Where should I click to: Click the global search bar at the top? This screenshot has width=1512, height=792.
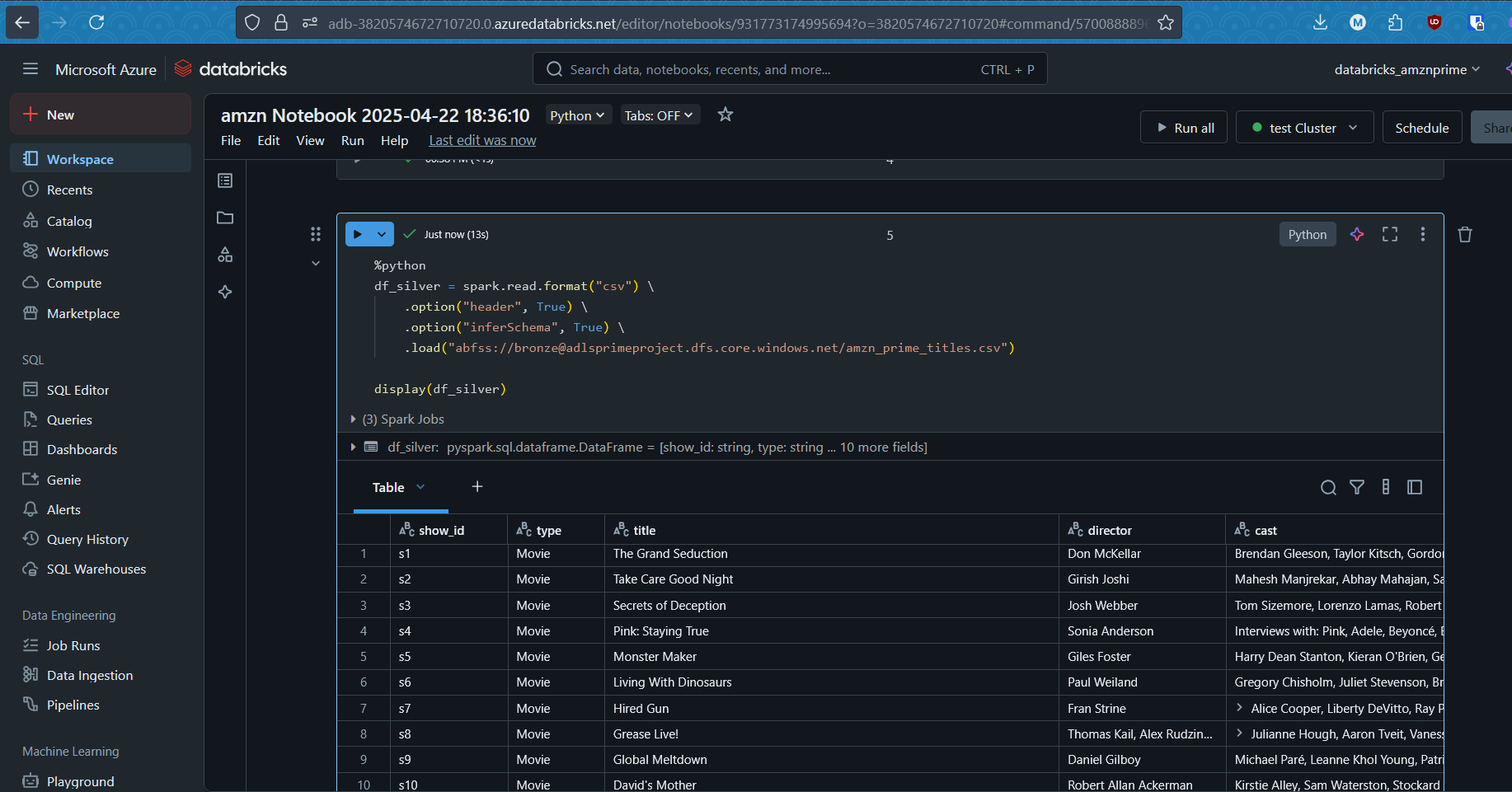pos(789,68)
